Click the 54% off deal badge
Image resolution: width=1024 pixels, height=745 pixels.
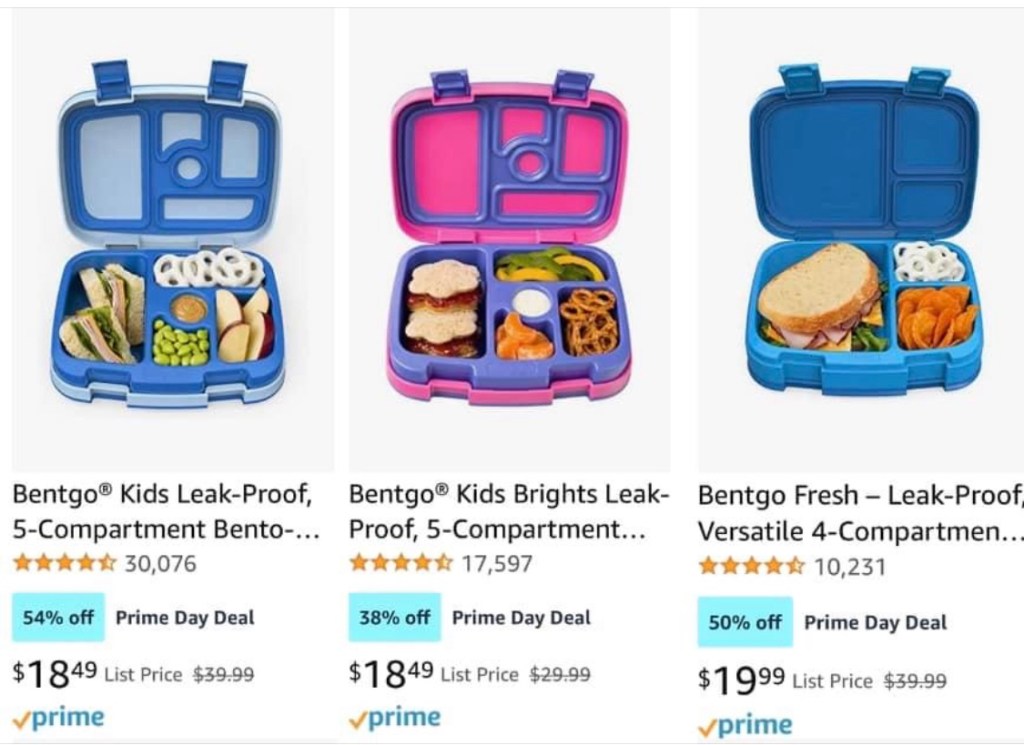tap(59, 617)
